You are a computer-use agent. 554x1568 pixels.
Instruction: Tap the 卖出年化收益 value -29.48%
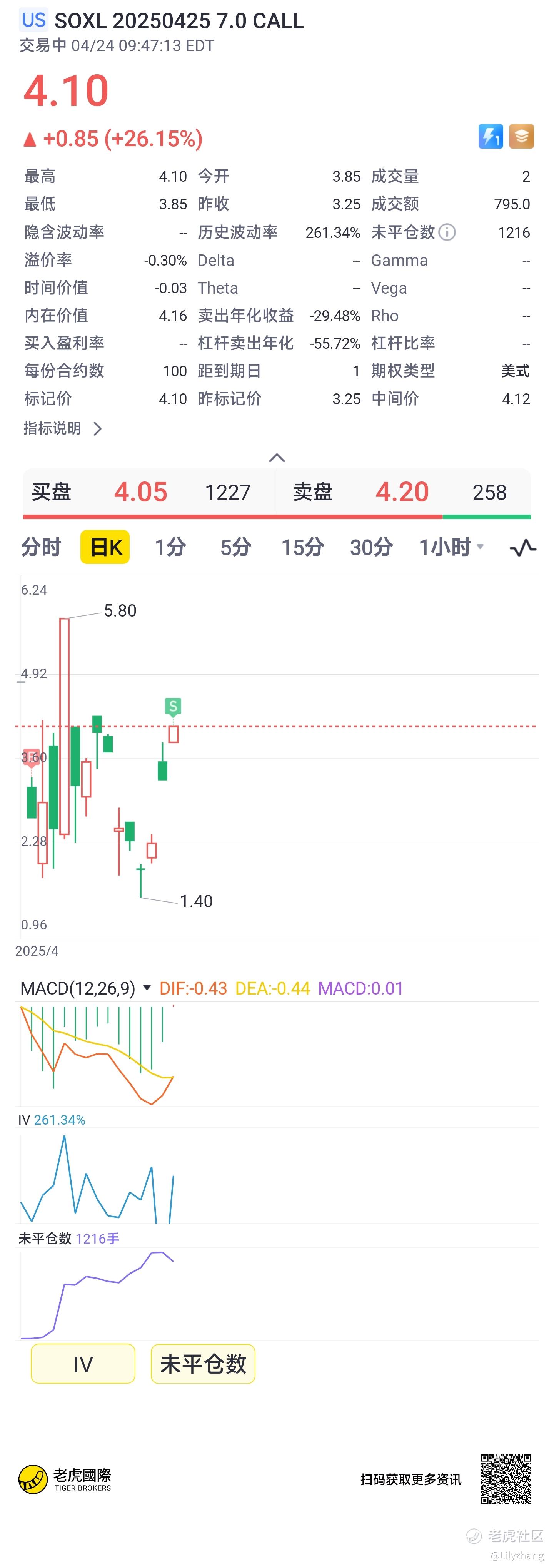click(x=334, y=315)
